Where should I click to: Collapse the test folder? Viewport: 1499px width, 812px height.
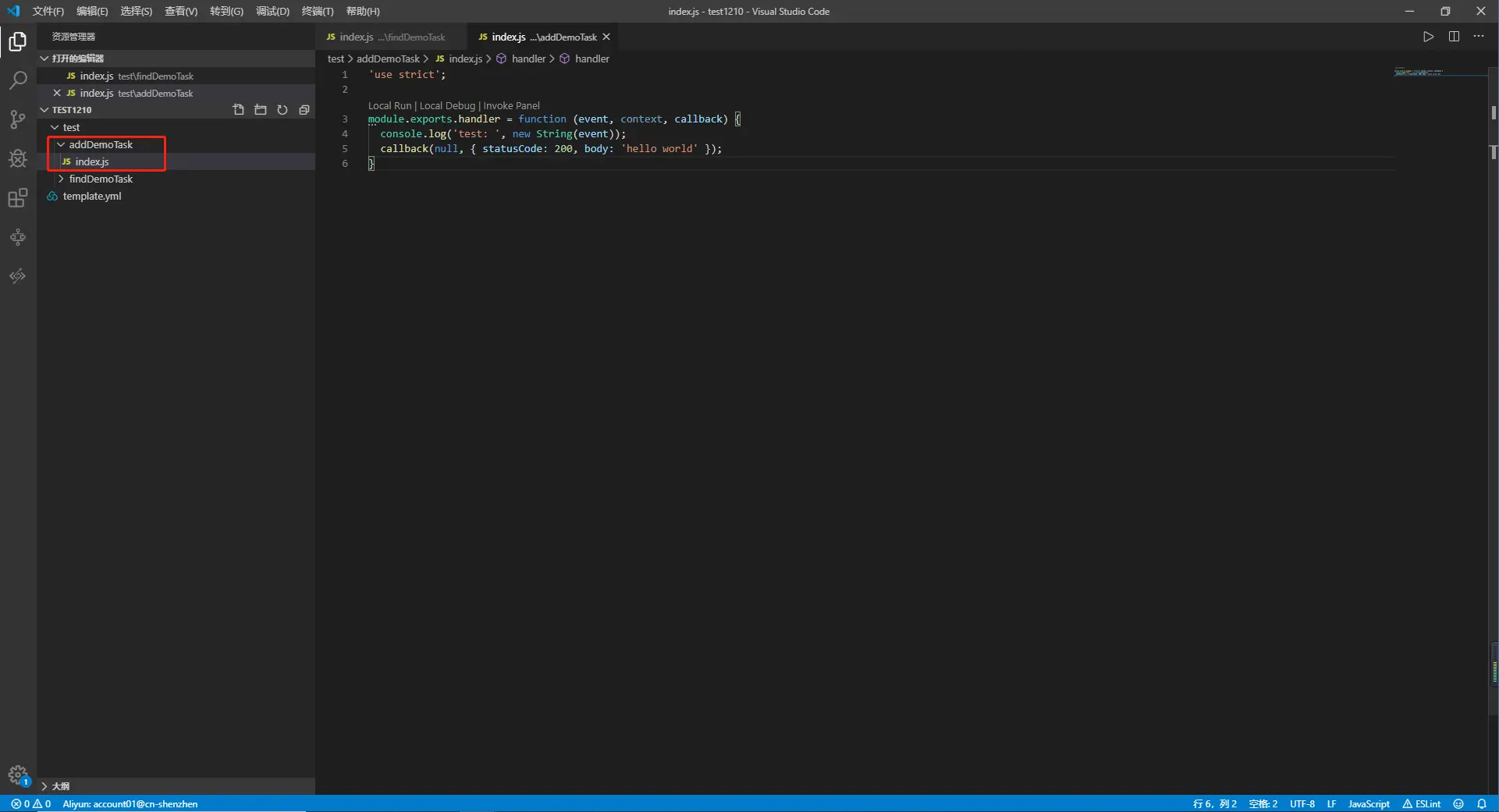(55, 127)
